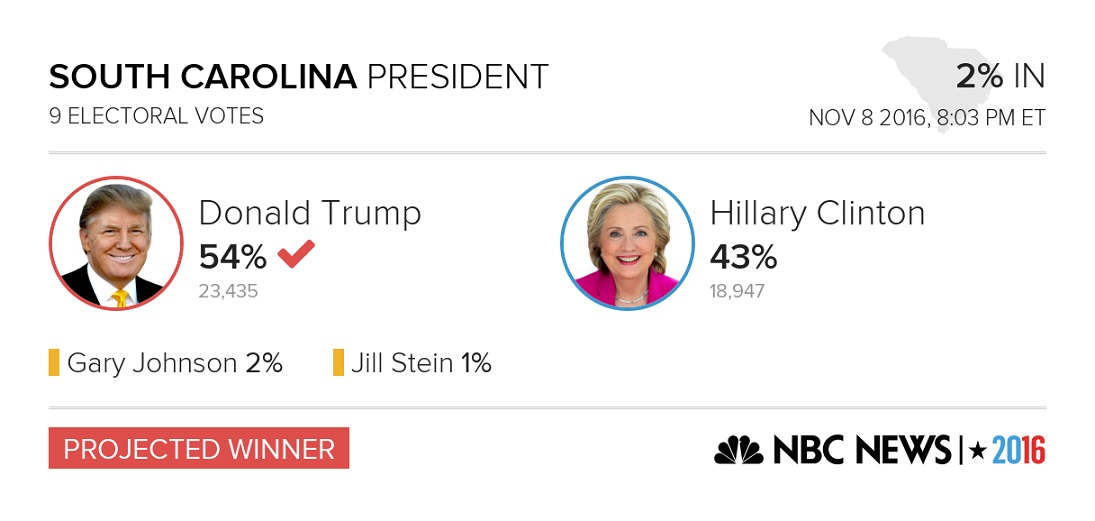
Task: Click the star icon before 2016
Action: tap(978, 450)
